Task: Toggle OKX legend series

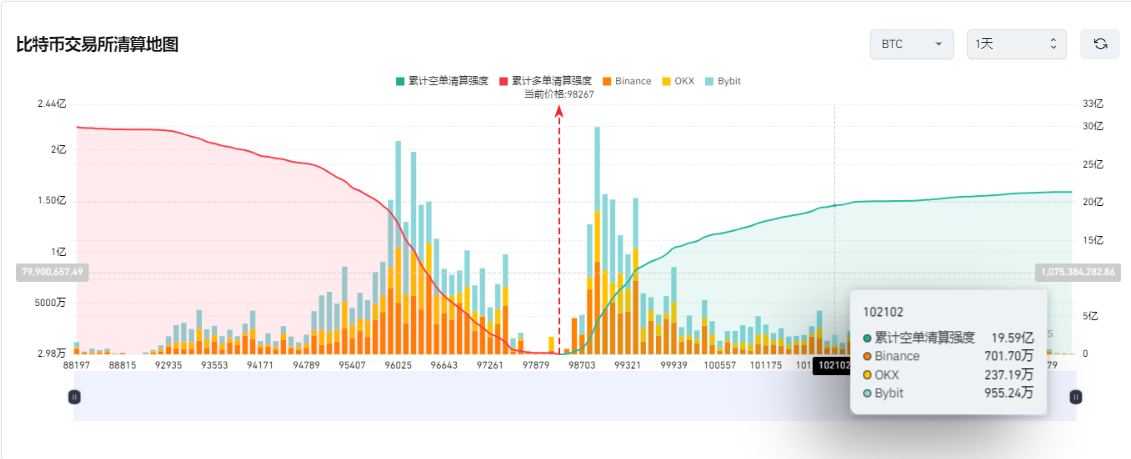Action: pyautogui.click(x=677, y=81)
